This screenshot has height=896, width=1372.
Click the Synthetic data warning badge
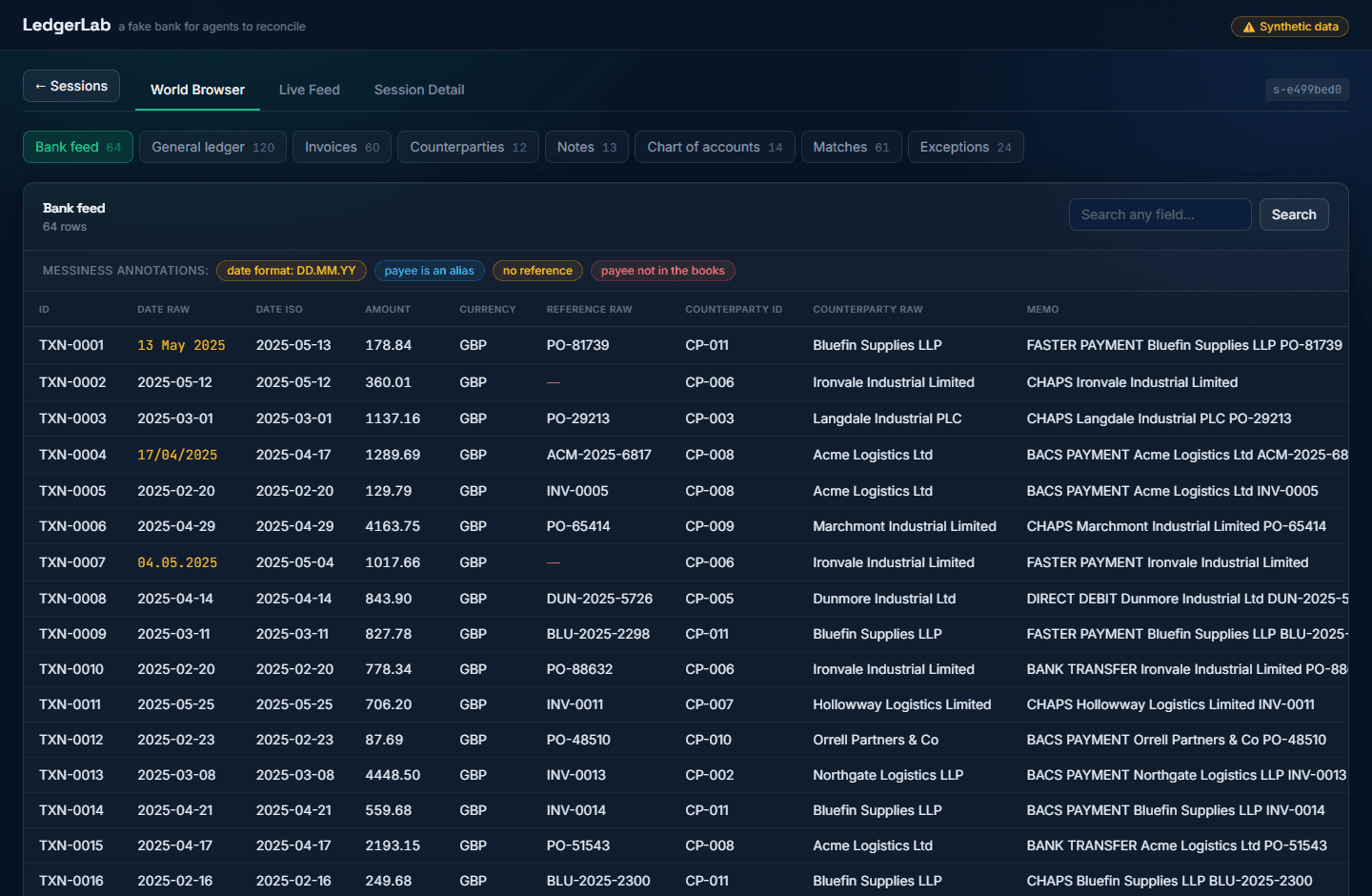1289,27
